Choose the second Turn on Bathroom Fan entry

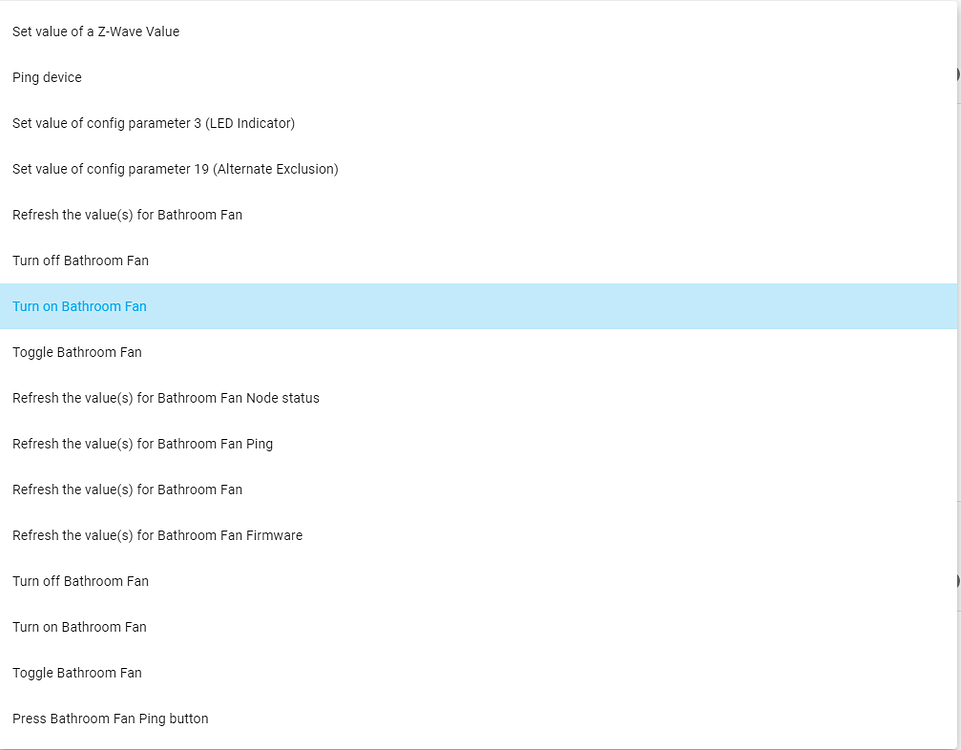(x=79, y=627)
